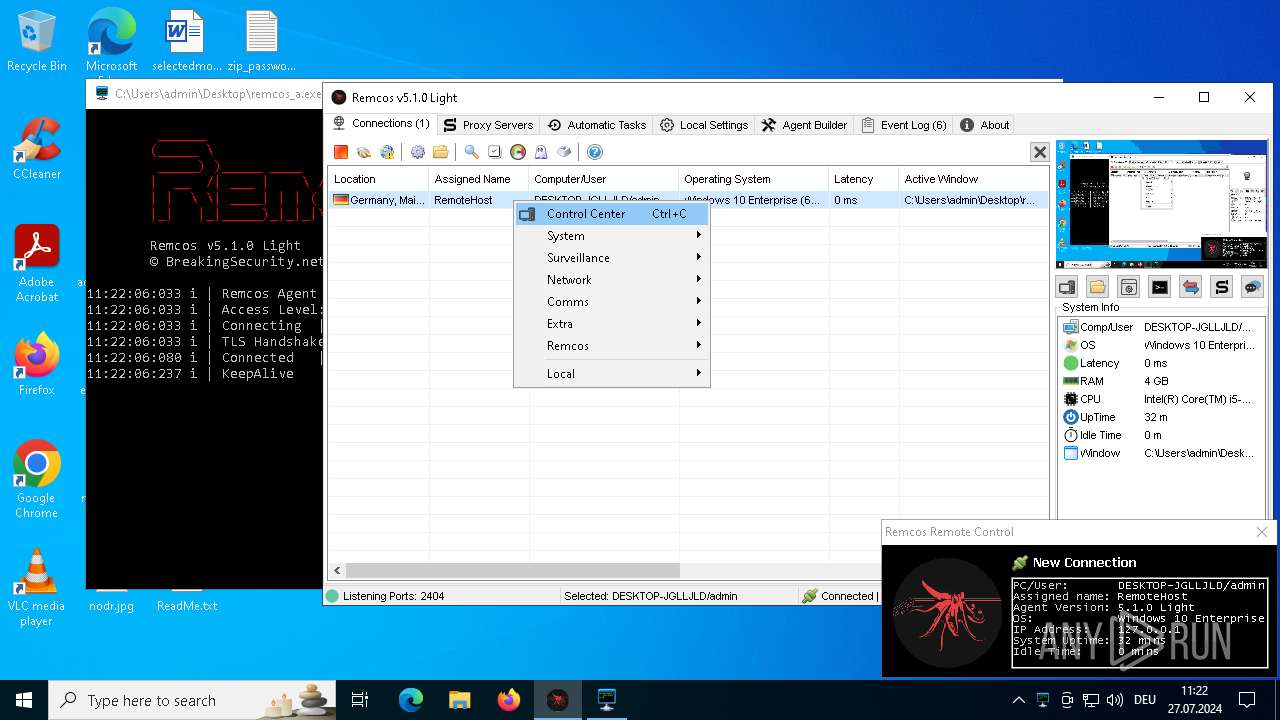Sort by the Active Window column header
This screenshot has width=1280, height=720.
click(x=975, y=179)
